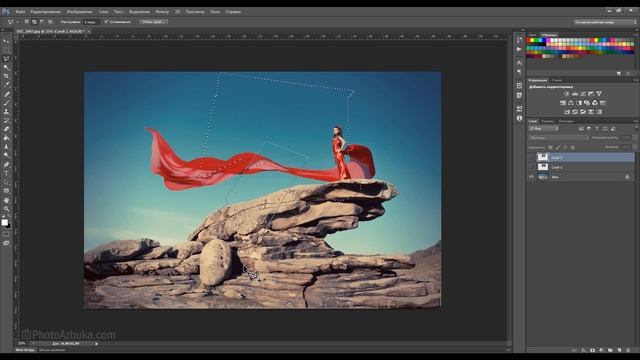Click the feather value input field

click(x=90, y=22)
